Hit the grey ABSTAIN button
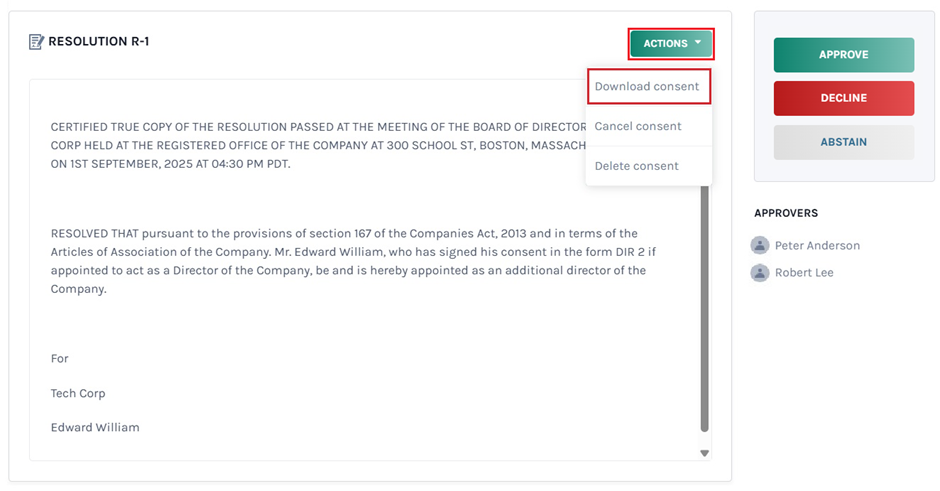This screenshot has width=940, height=491. 843,142
